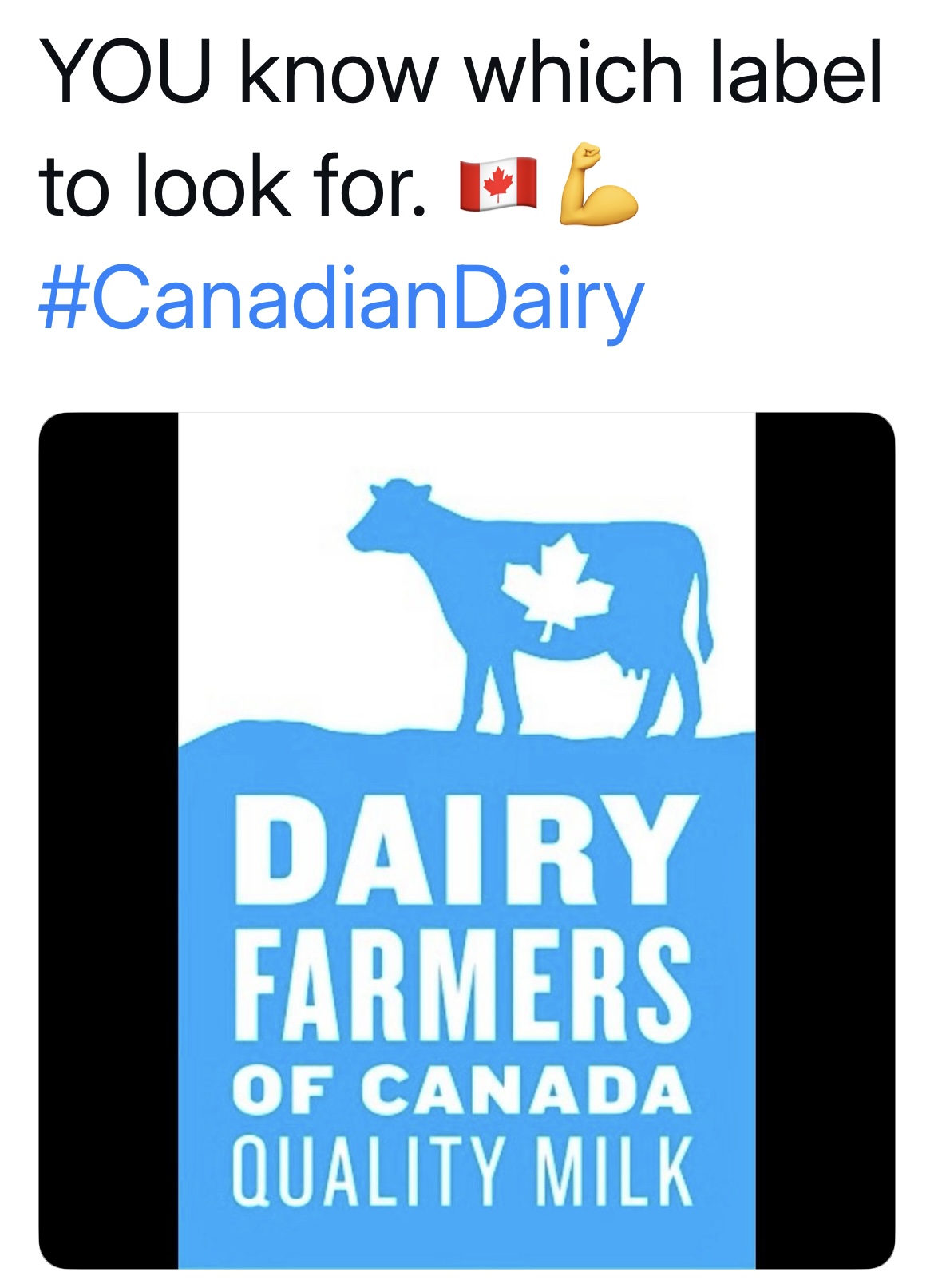Screen dimensions: 934x1288
Task: Click the OF CANADA text in the logo
Action: (x=461, y=1092)
